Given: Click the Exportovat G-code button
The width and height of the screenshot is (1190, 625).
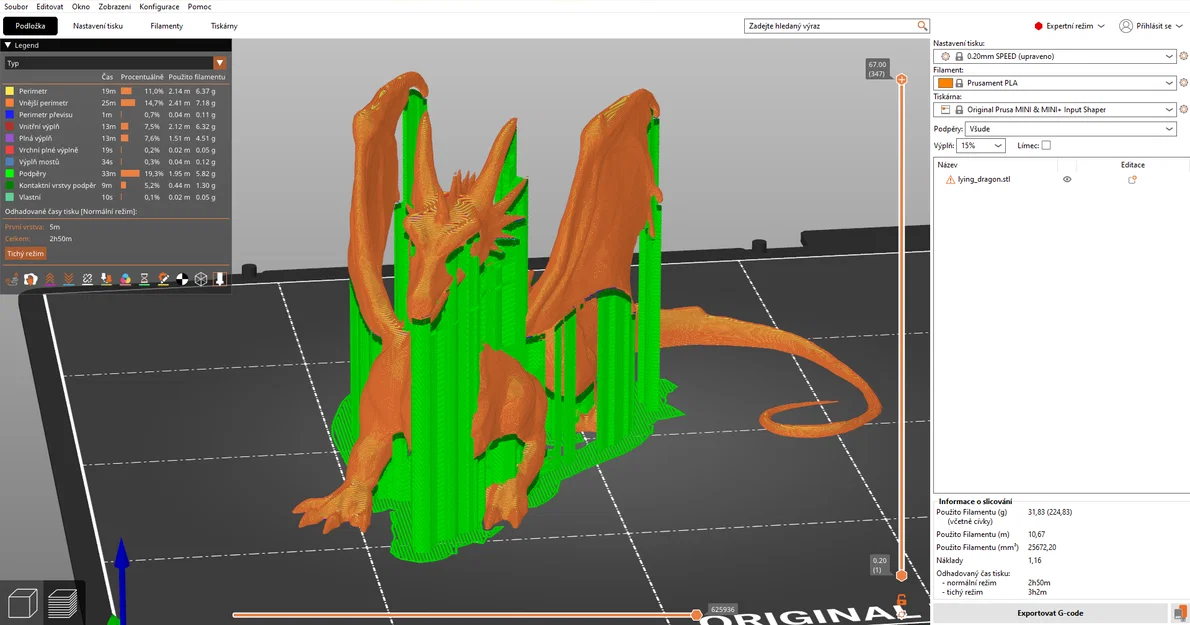Looking at the screenshot, I should coord(1049,613).
